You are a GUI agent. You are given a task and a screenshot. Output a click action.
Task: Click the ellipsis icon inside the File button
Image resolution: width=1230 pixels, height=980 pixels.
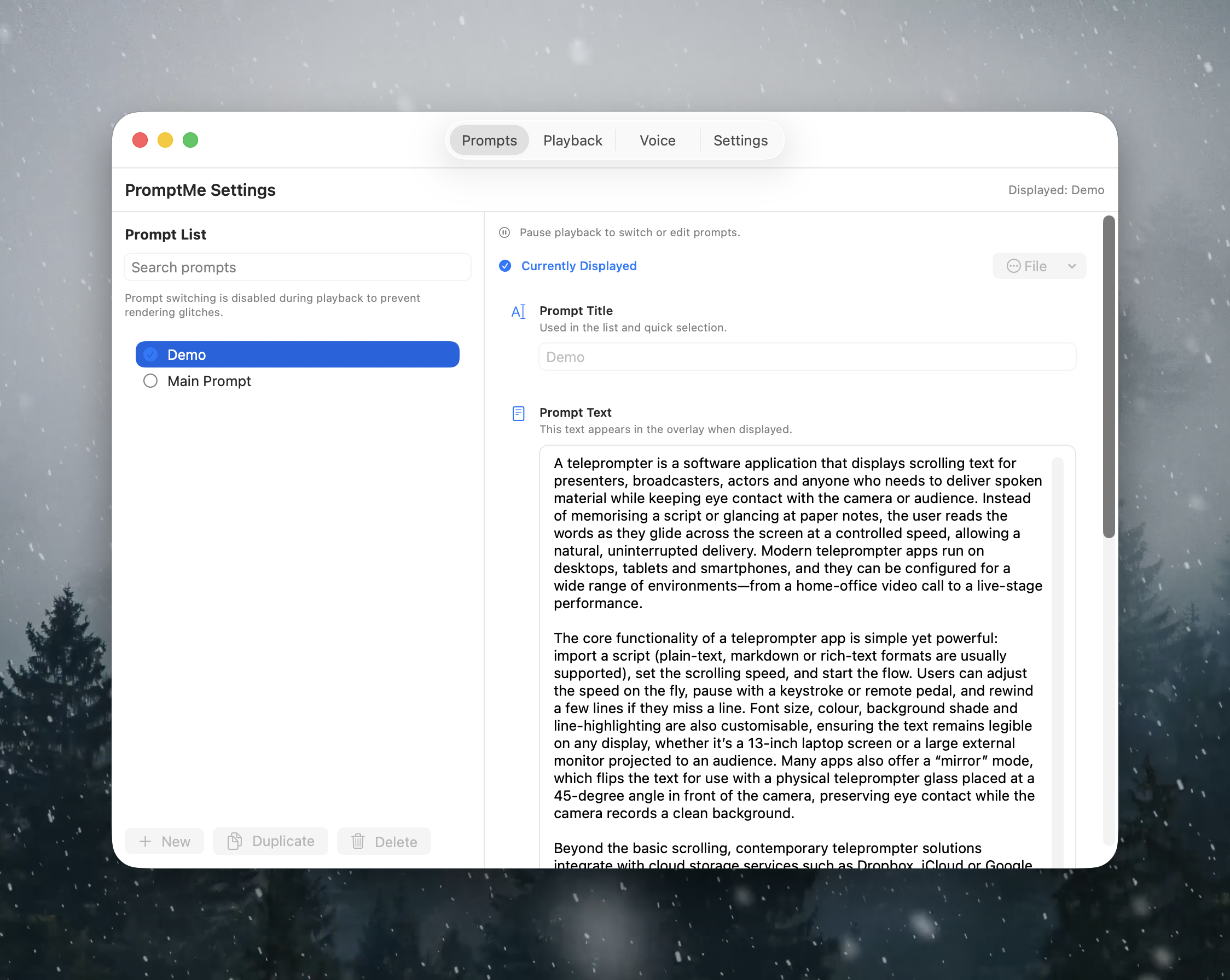(1013, 266)
